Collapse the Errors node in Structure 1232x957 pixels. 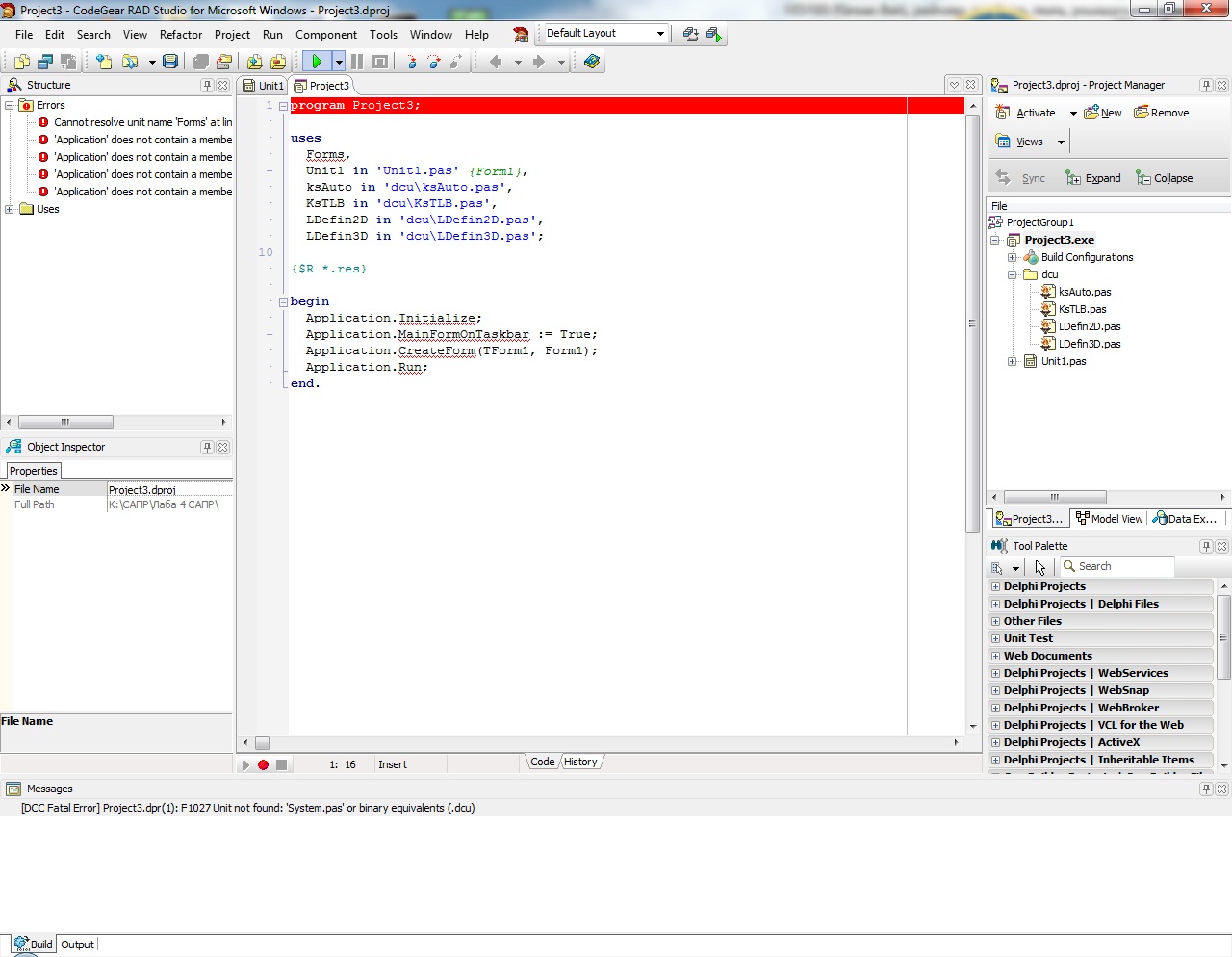pyautogui.click(x=10, y=105)
